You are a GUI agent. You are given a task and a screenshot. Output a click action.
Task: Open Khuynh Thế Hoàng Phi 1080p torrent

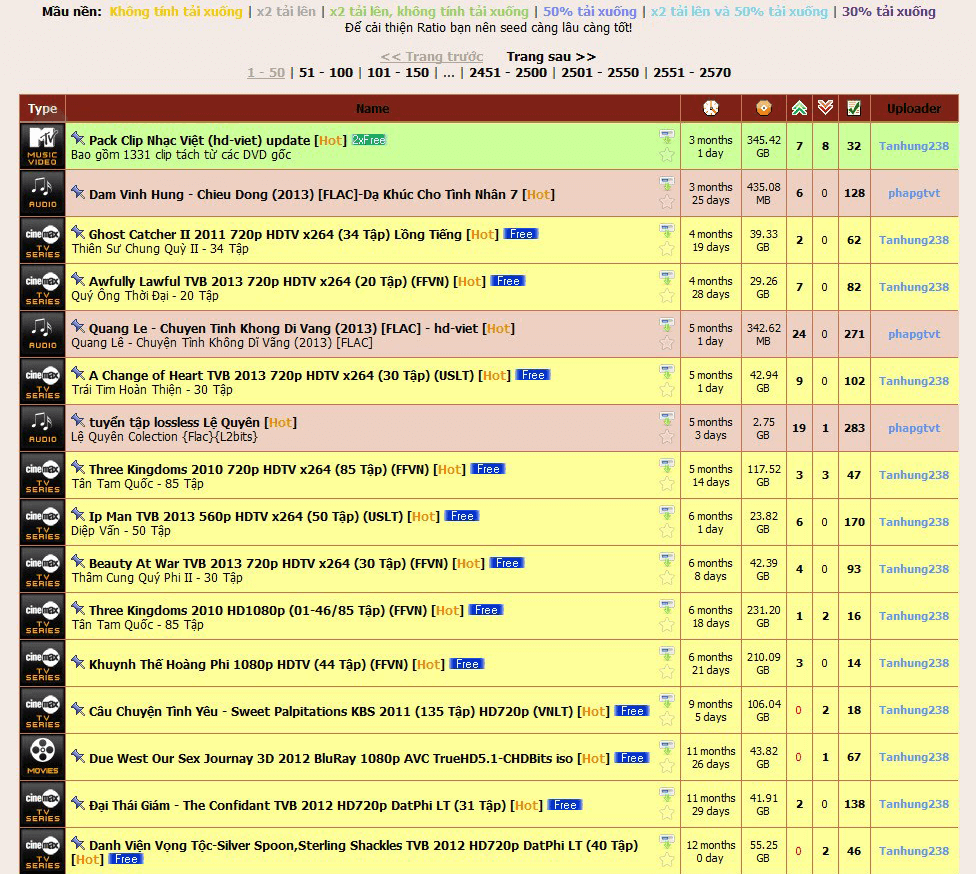[x=248, y=664]
